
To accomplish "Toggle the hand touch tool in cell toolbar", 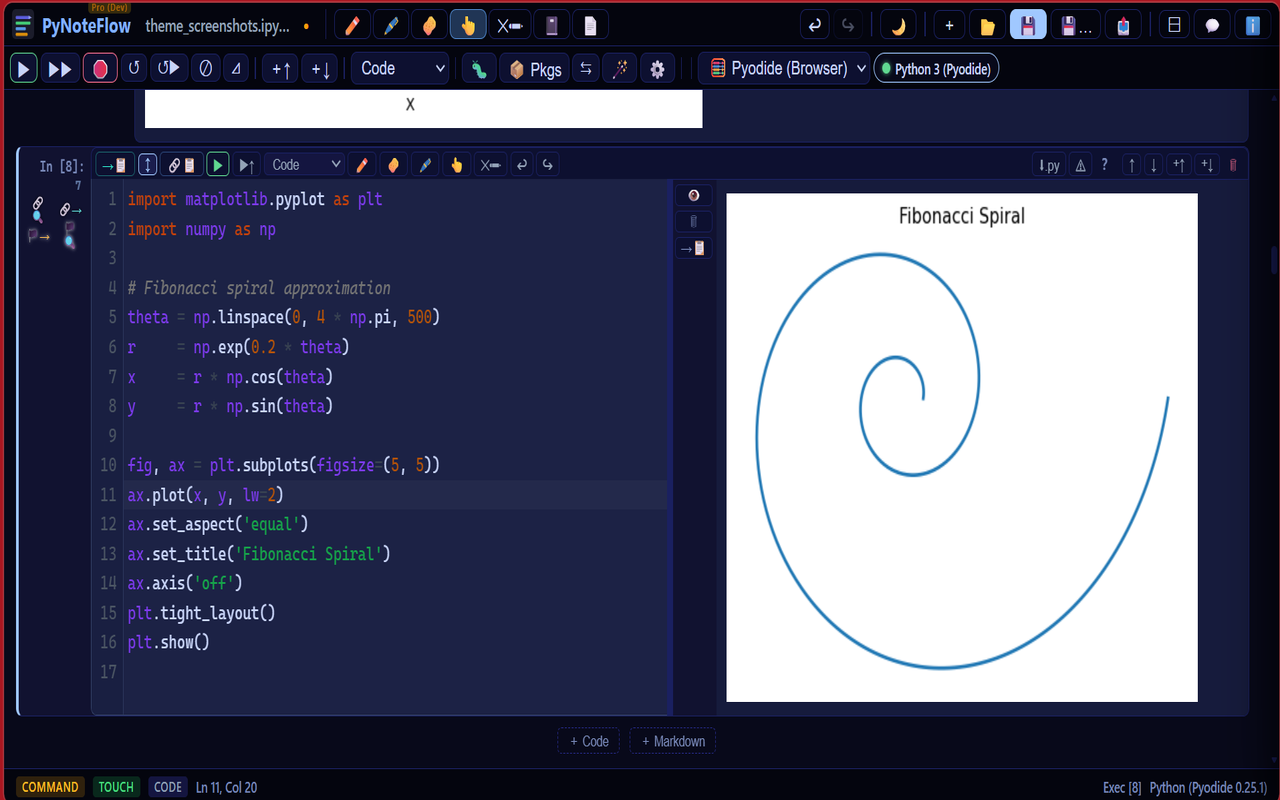I will 457,165.
